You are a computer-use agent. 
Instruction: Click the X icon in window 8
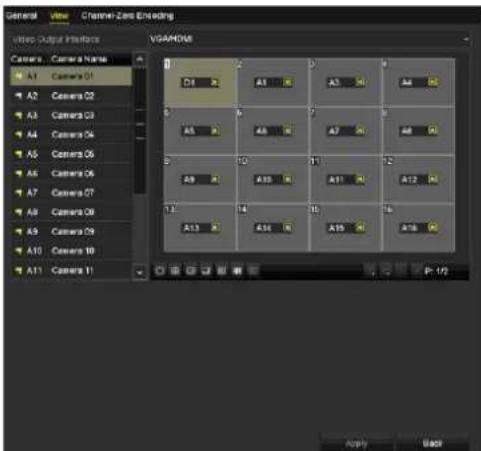[x=433, y=130]
